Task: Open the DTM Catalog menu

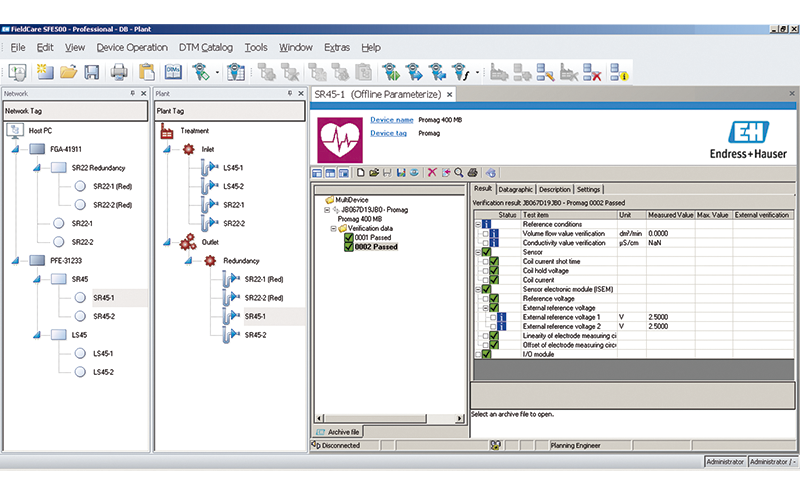Action: coord(206,47)
